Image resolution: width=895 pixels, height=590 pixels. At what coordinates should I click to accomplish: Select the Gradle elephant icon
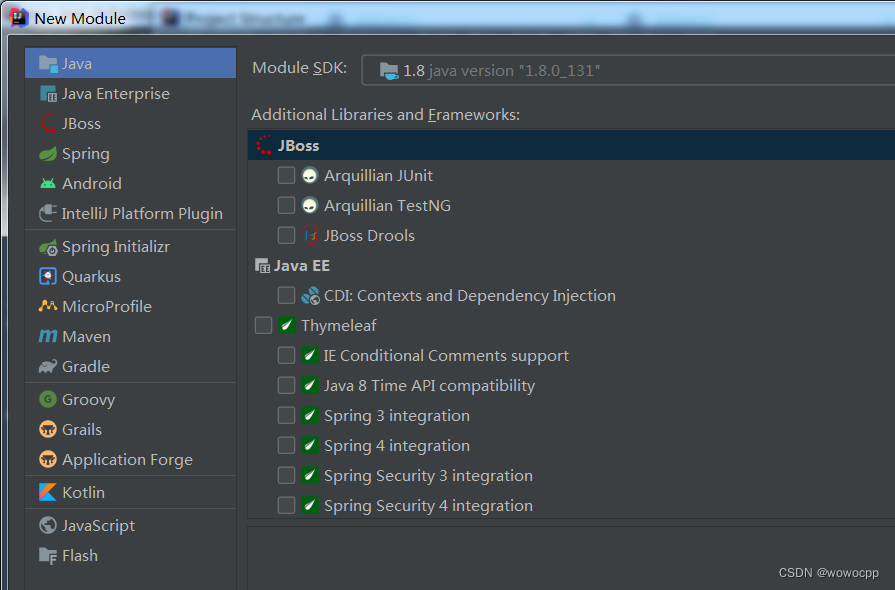(x=48, y=366)
